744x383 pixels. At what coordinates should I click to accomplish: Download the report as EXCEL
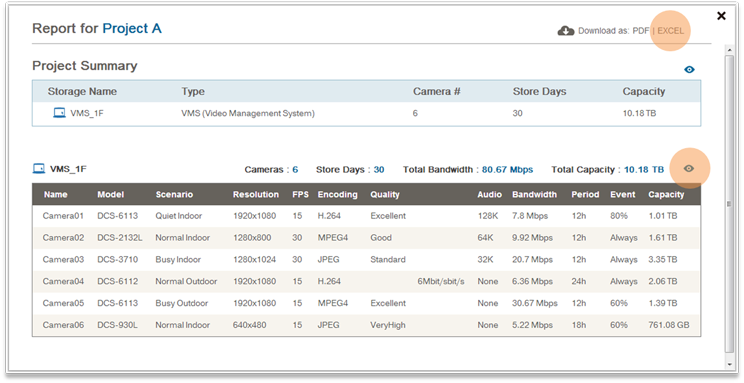click(670, 31)
